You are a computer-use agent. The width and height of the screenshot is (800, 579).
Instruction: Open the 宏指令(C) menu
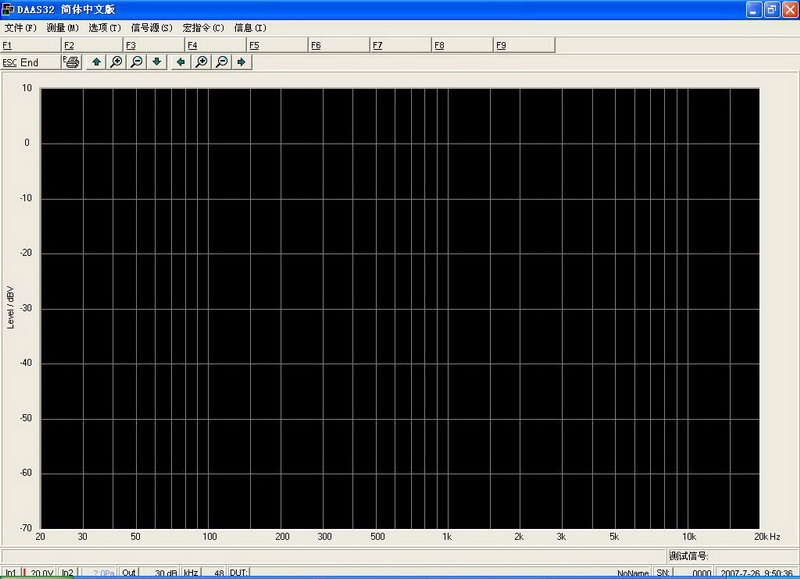203,28
